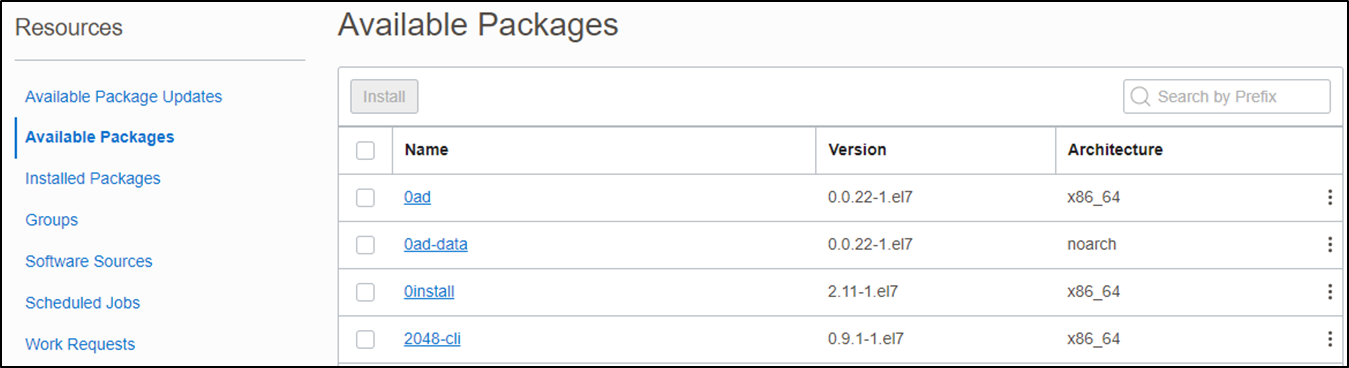The width and height of the screenshot is (1349, 368).
Task: Check the 0ad-data package checkbox
Action: (x=365, y=245)
